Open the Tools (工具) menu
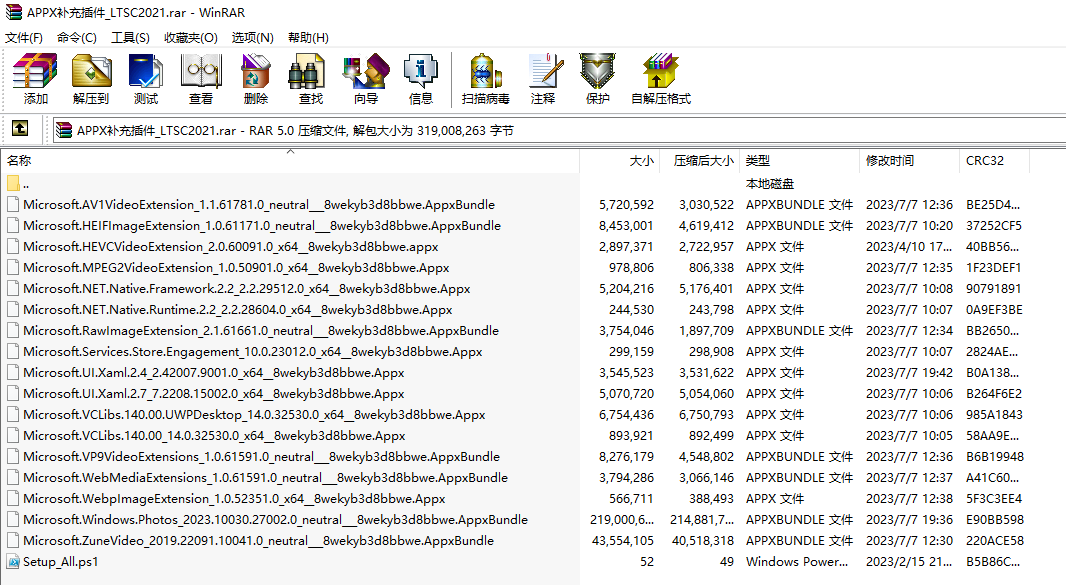1066x585 pixels. 131,37
